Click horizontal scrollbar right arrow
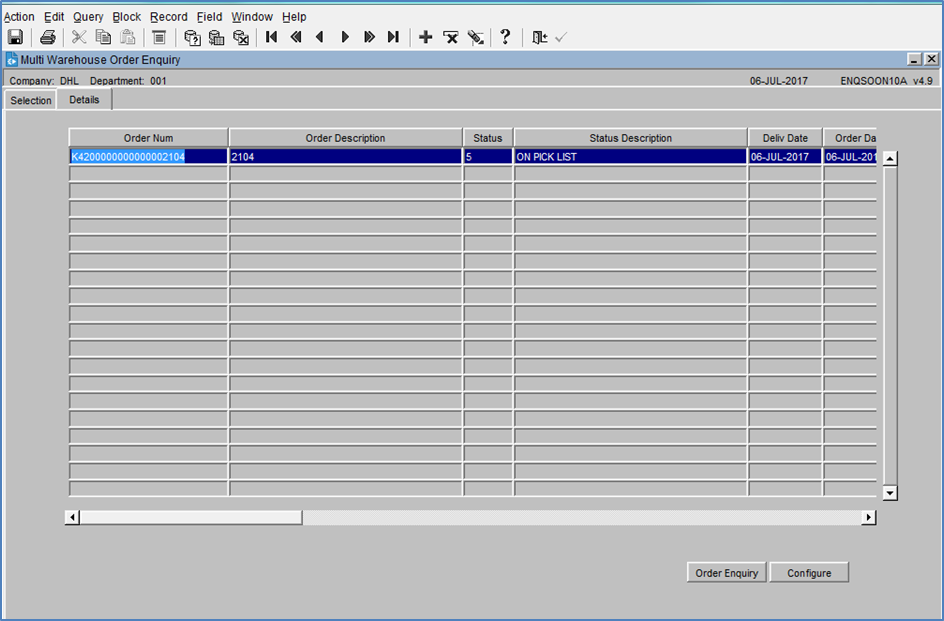Image resolution: width=944 pixels, height=621 pixels. (x=868, y=517)
